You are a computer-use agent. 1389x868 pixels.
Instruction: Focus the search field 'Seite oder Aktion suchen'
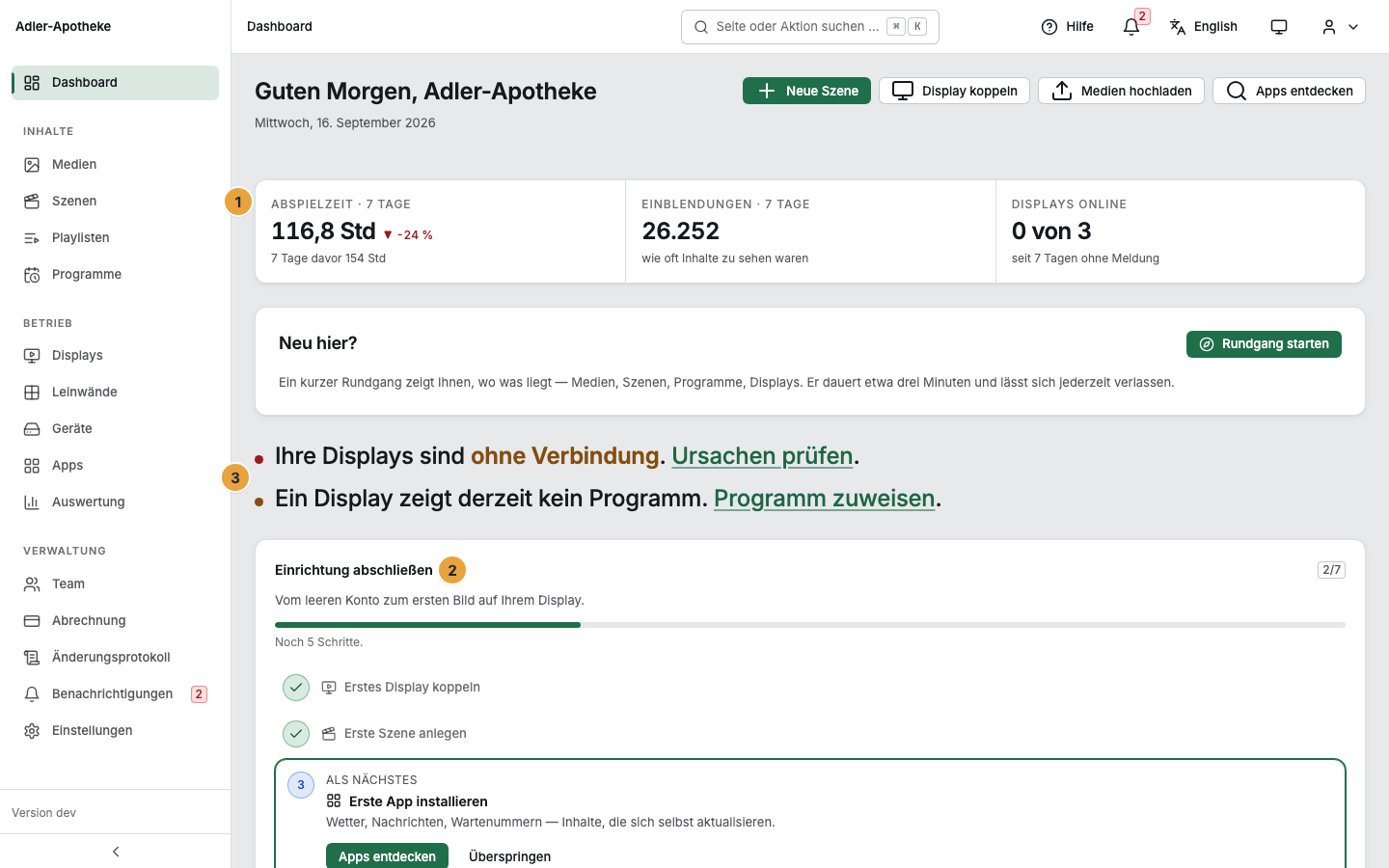pyautogui.click(x=810, y=27)
